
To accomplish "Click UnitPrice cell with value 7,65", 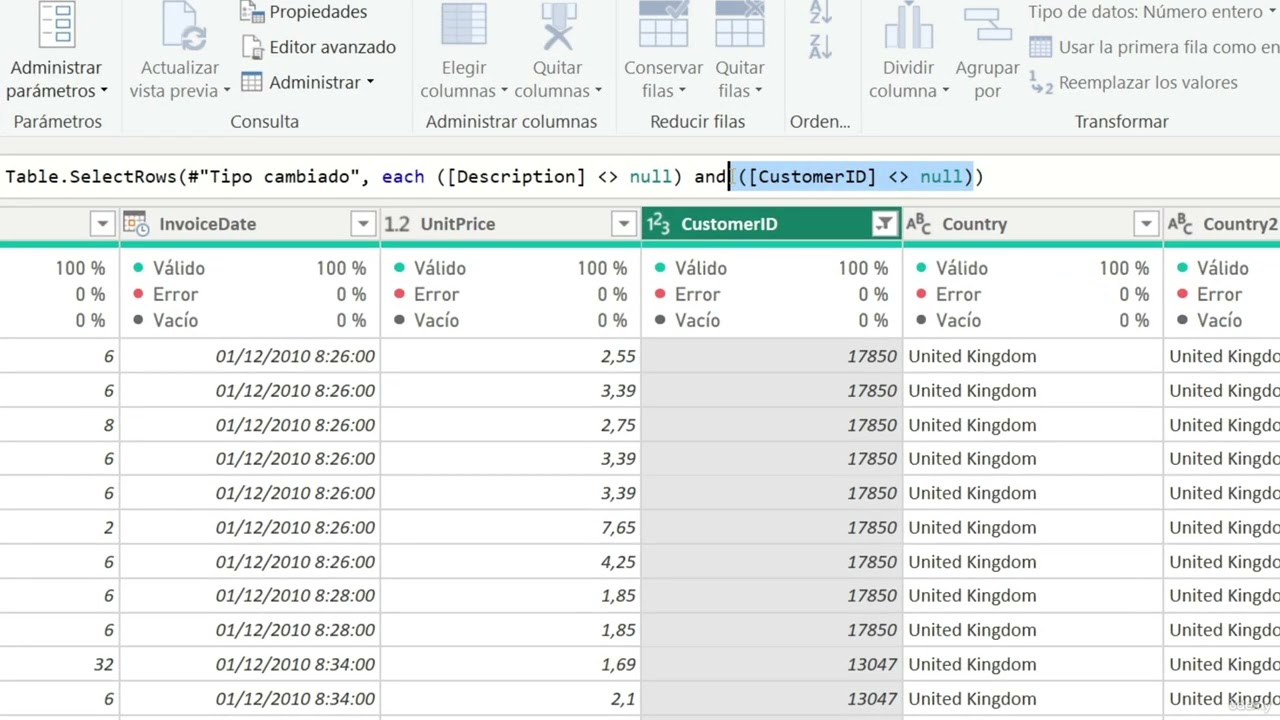I will click(x=510, y=527).
